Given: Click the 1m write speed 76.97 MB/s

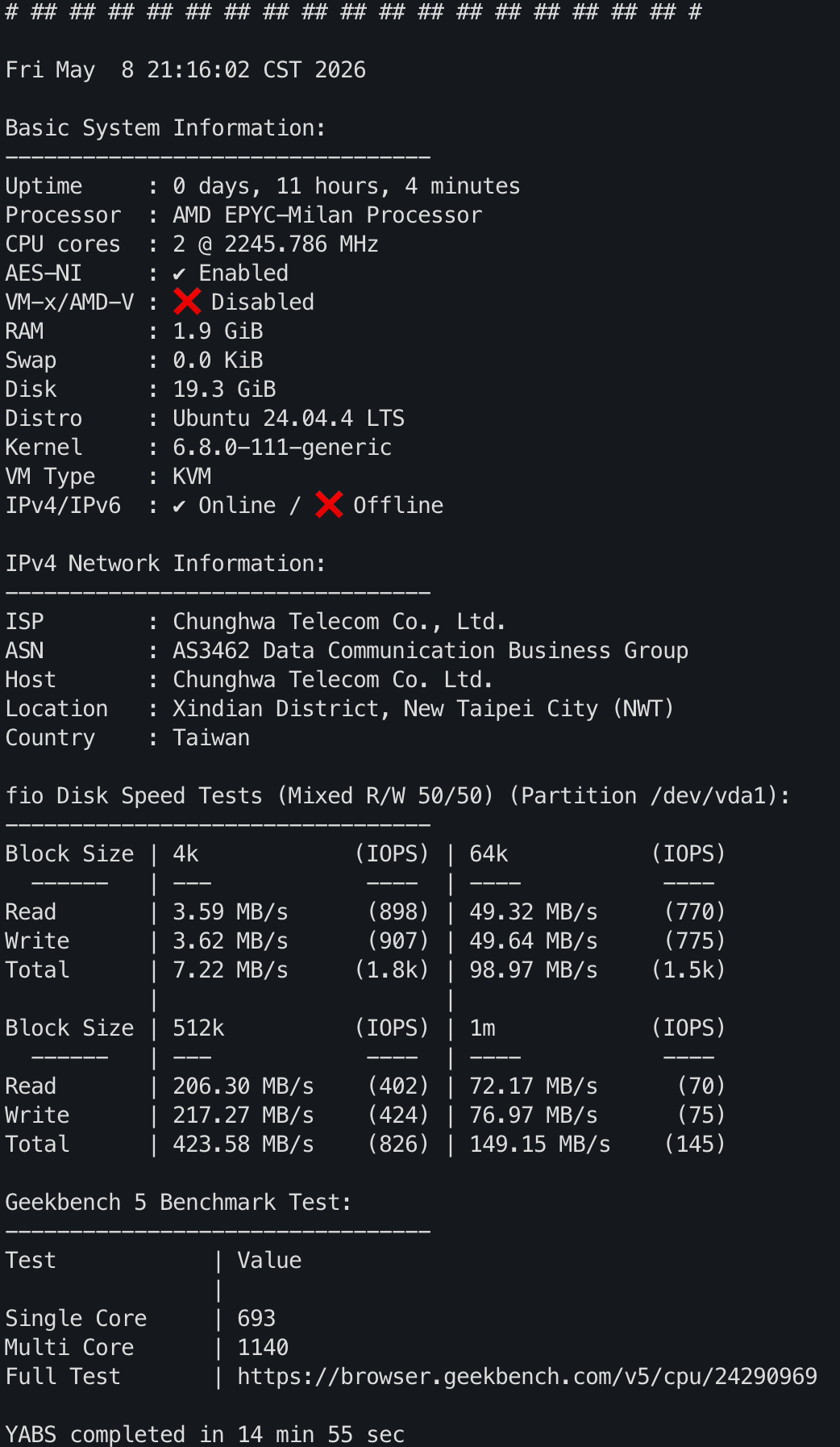Looking at the screenshot, I should click(534, 1115).
